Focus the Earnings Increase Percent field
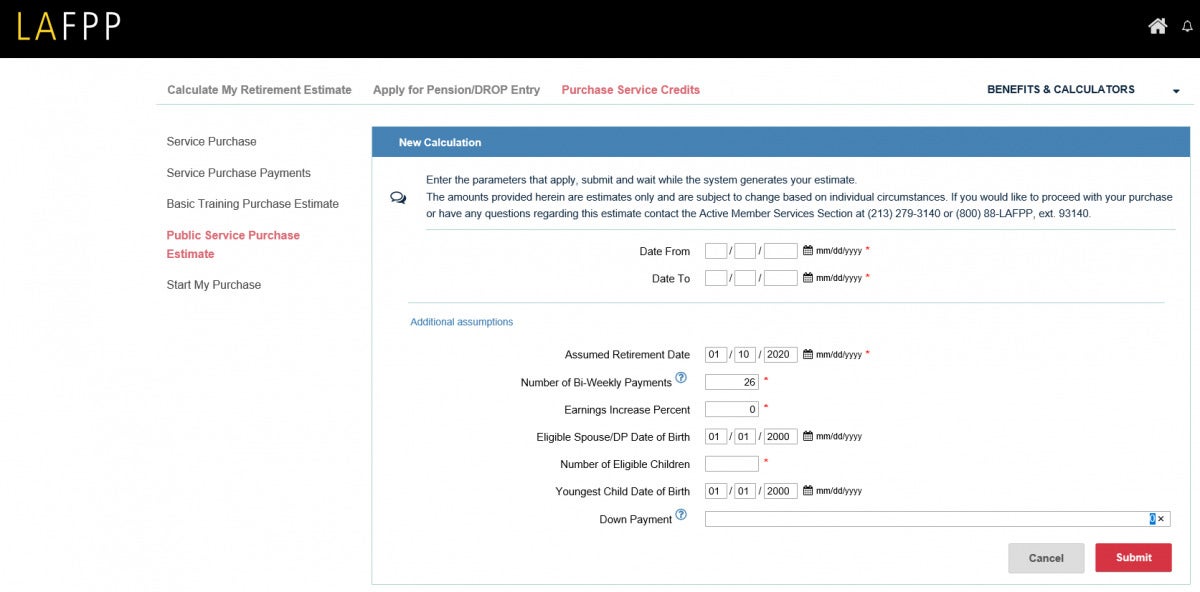 [731, 409]
